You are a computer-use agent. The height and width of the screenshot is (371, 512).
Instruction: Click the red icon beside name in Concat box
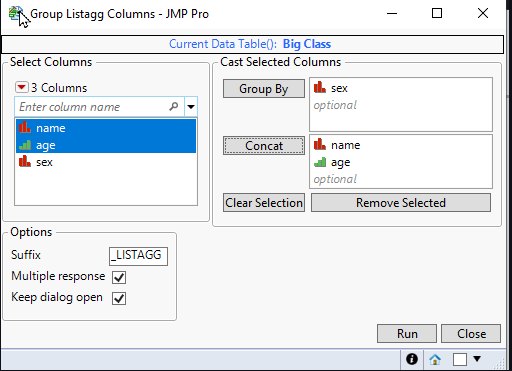click(320, 144)
